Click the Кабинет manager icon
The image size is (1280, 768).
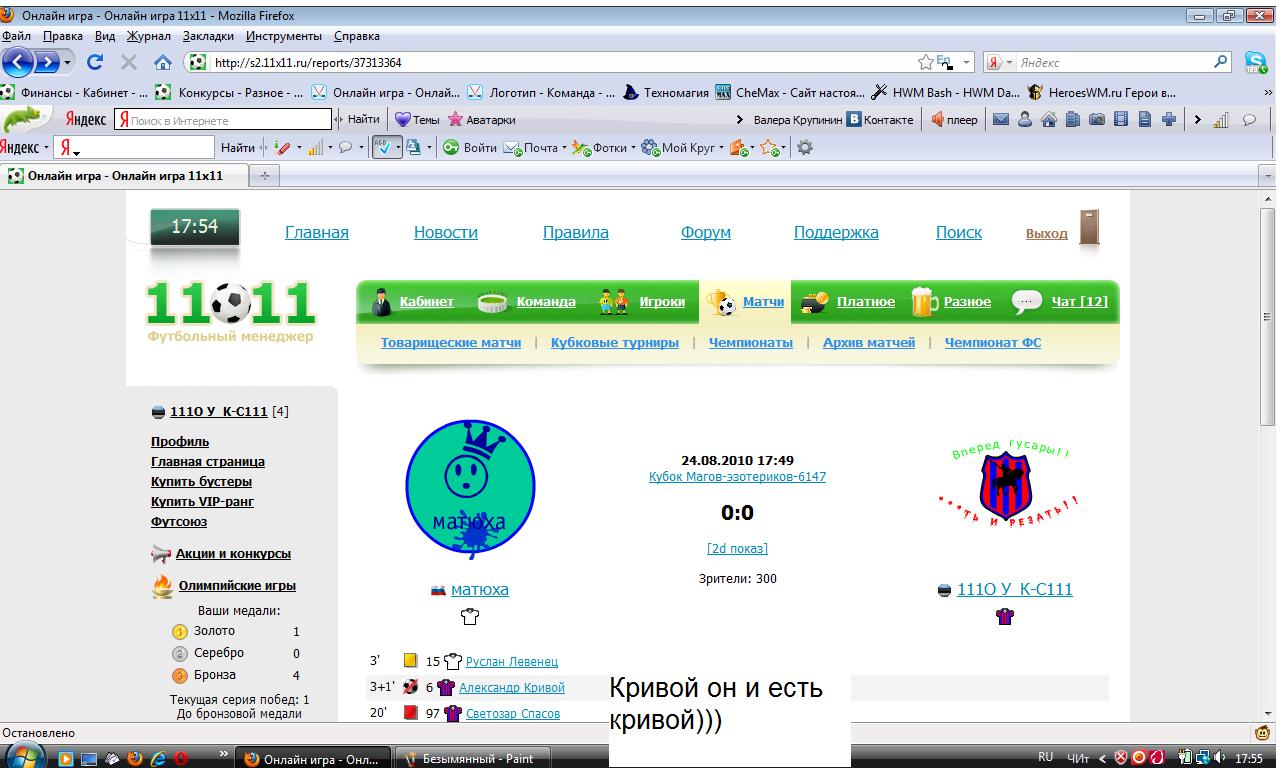pos(381,301)
